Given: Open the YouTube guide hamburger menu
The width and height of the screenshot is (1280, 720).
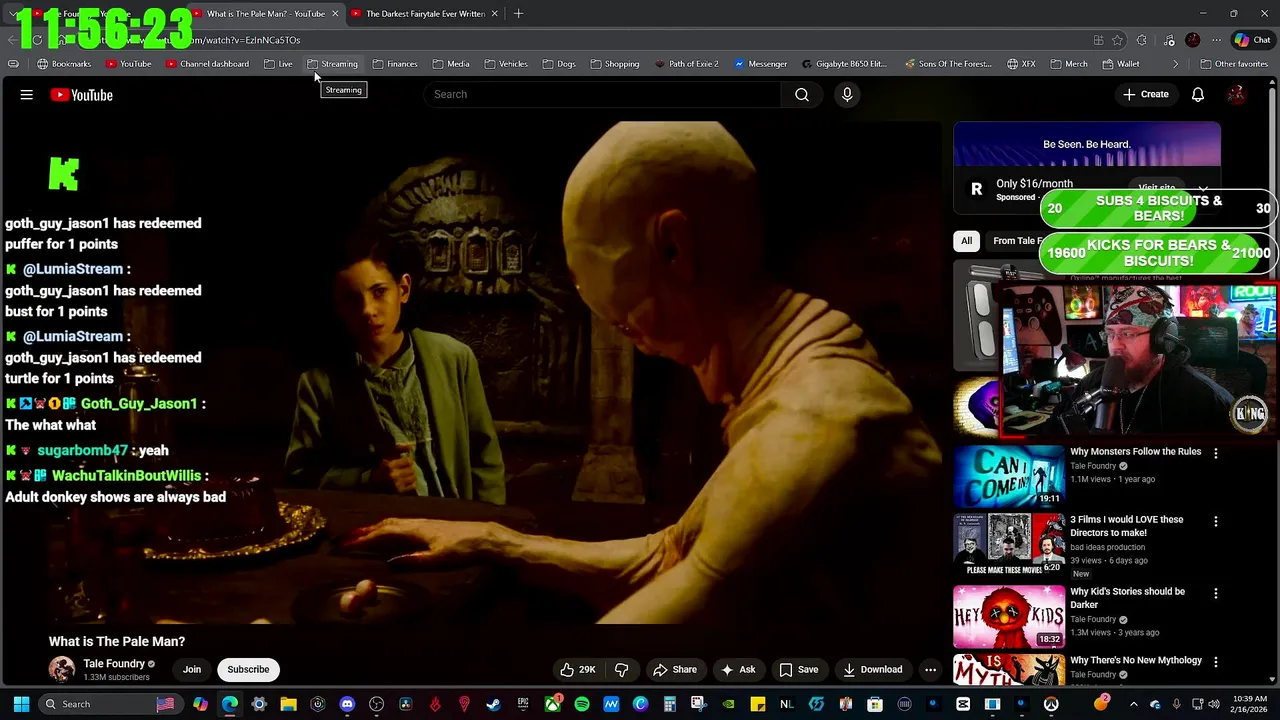Looking at the screenshot, I should [27, 95].
